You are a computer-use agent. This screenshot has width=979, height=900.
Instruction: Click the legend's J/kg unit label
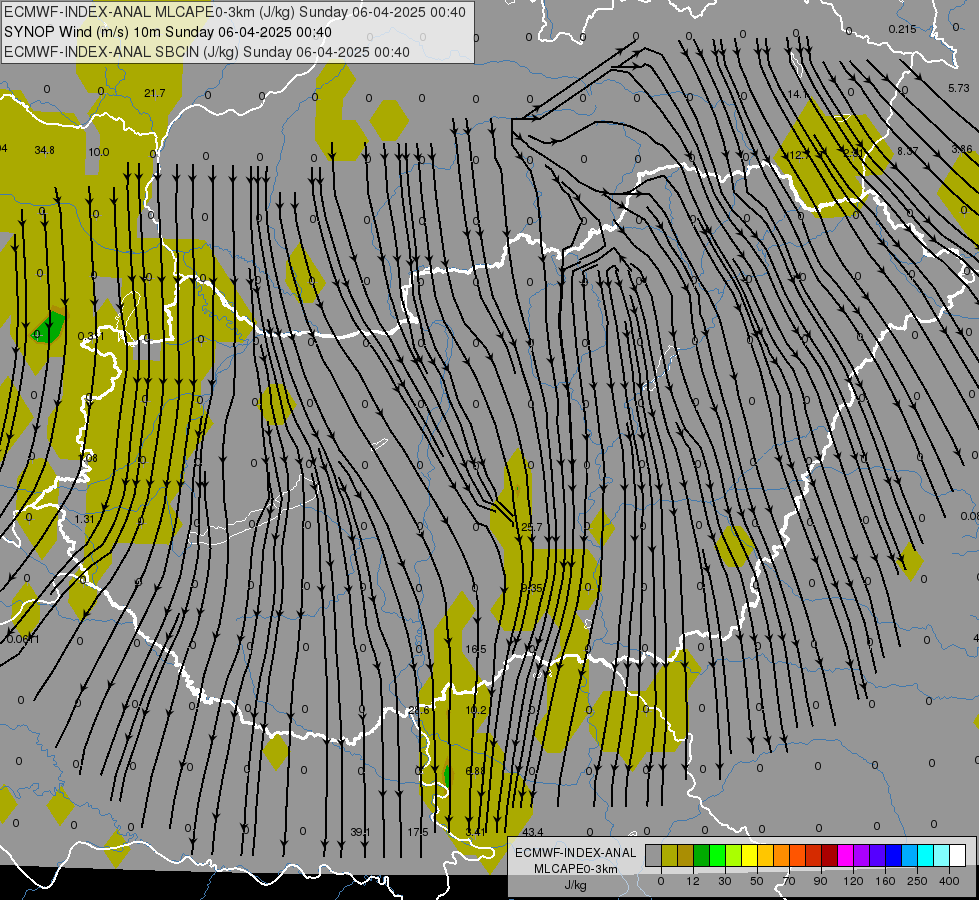(576, 885)
